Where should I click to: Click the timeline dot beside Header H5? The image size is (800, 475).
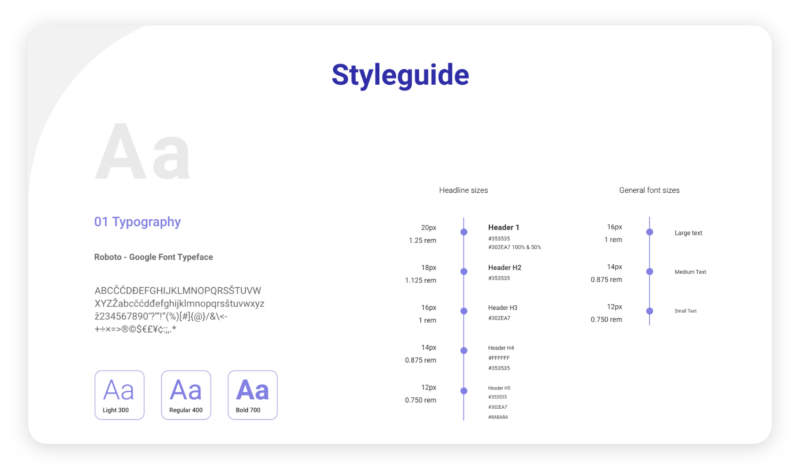tap(464, 391)
